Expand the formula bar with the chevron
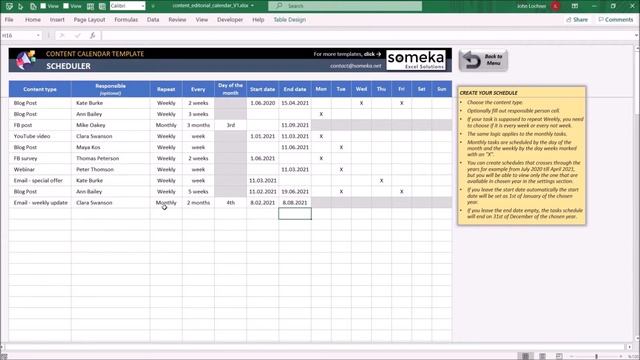Image resolution: width=640 pixels, height=360 pixels. point(636,36)
